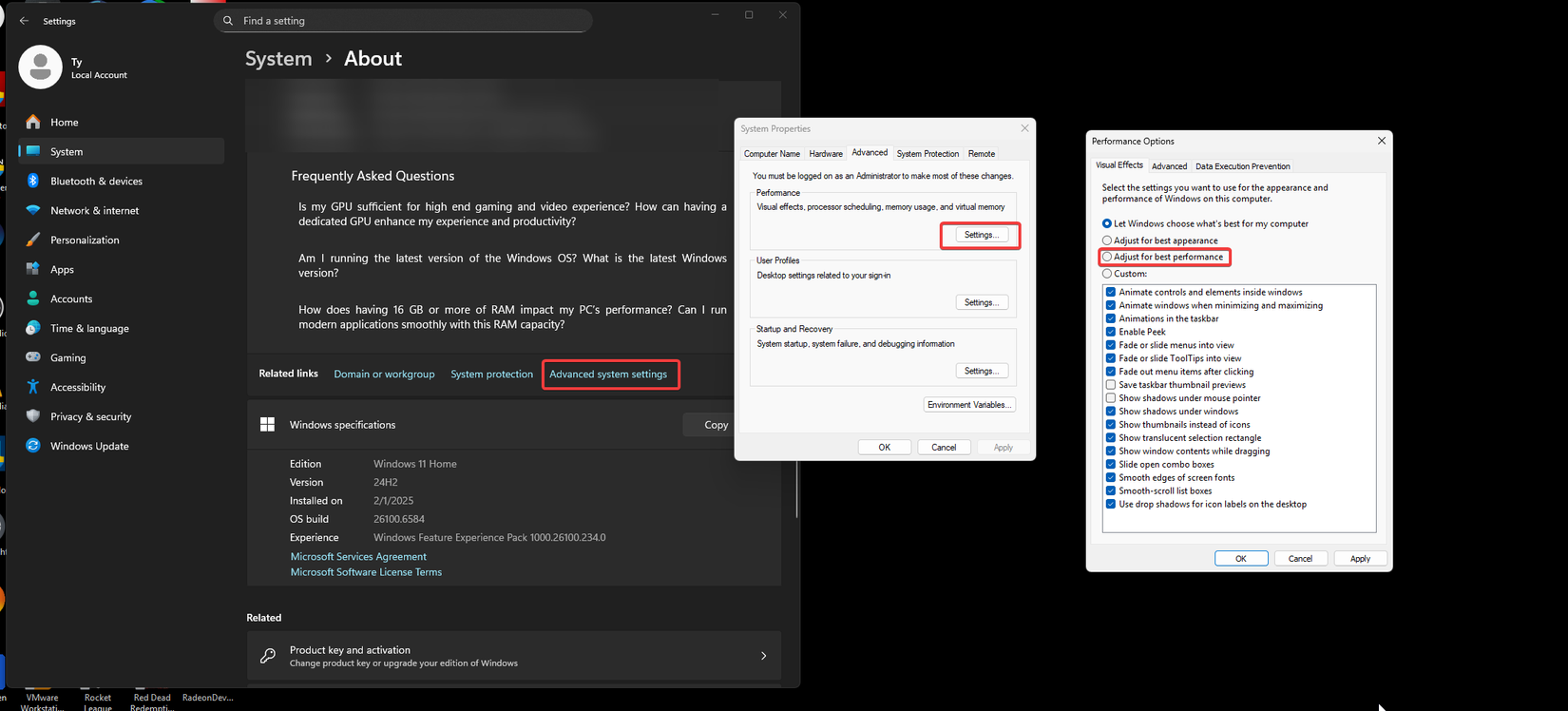Image resolution: width=1568 pixels, height=711 pixels.
Task: Select Let Windows choose what's best radio button
Action: pos(1107,223)
